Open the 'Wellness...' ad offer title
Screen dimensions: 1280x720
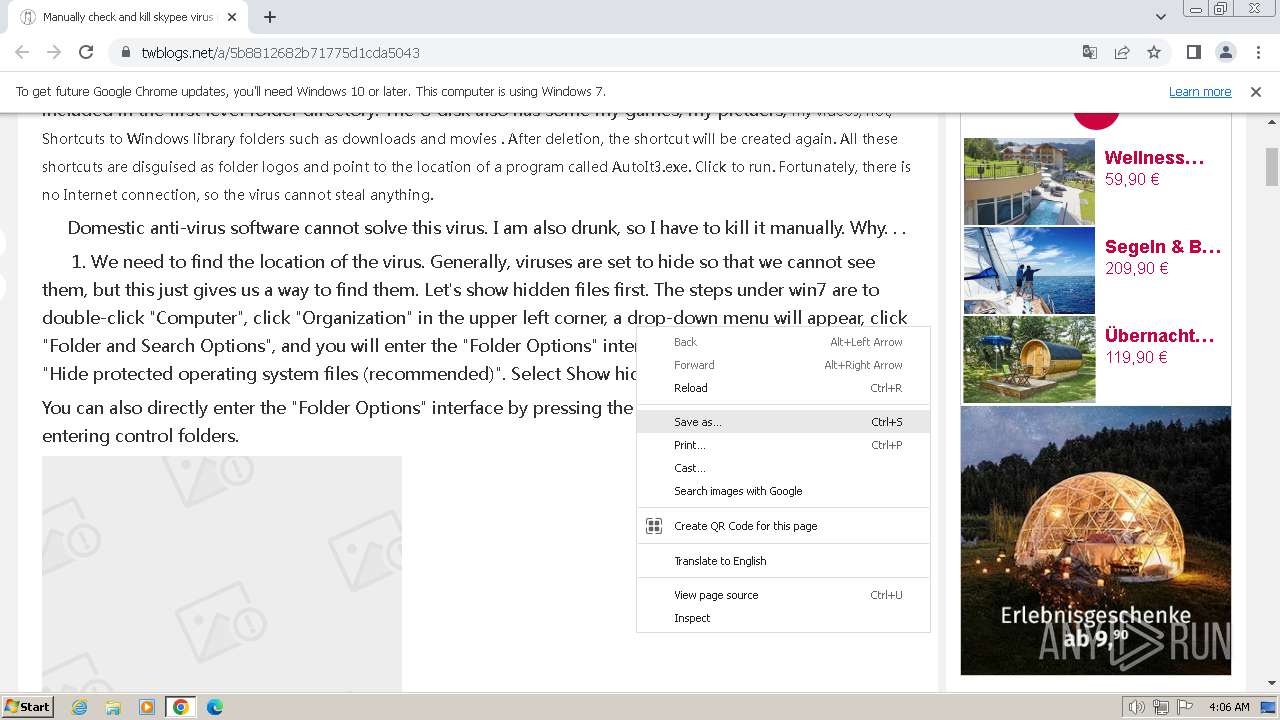tap(1154, 158)
